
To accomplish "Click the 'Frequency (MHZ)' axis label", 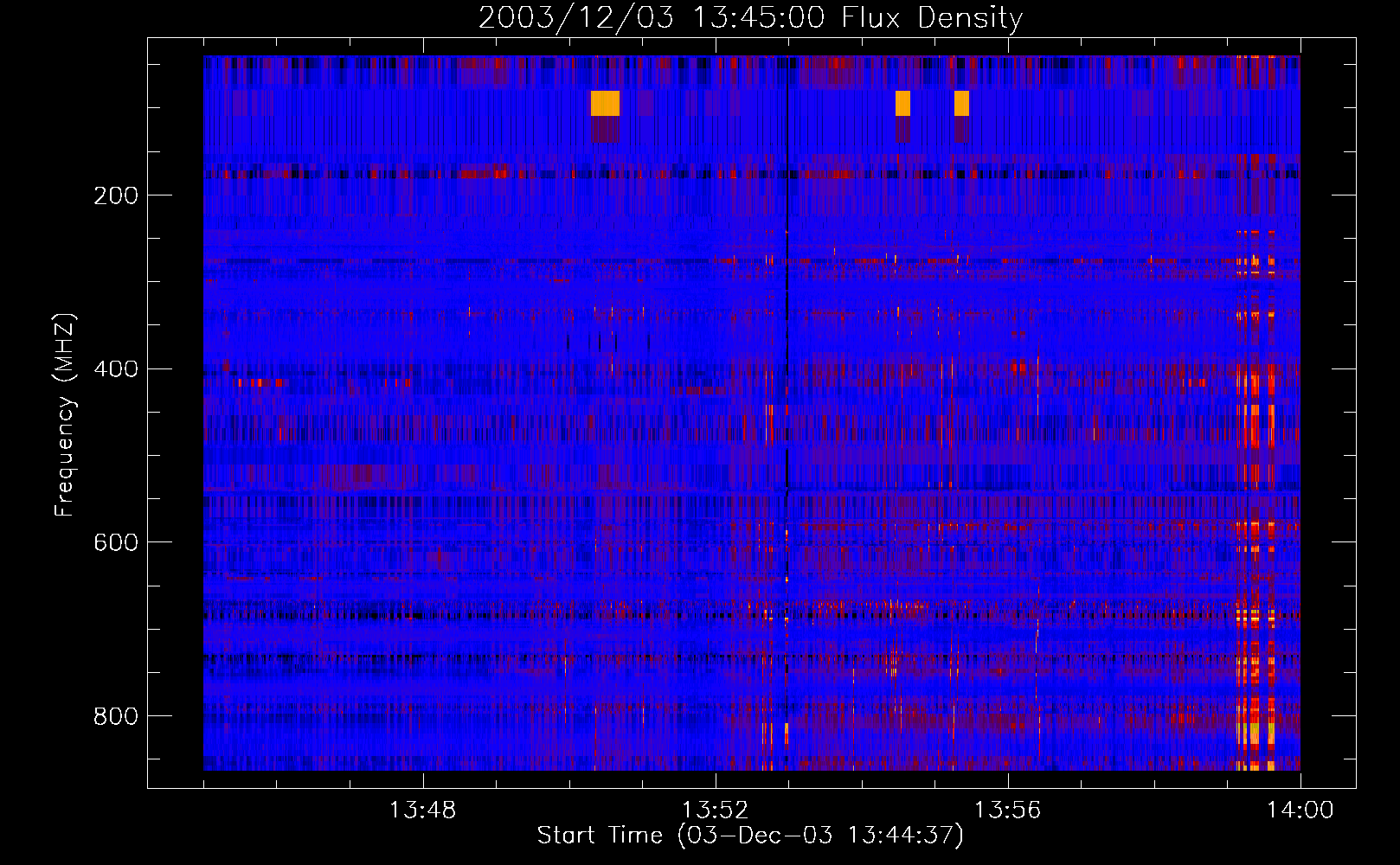I will coord(65,414).
